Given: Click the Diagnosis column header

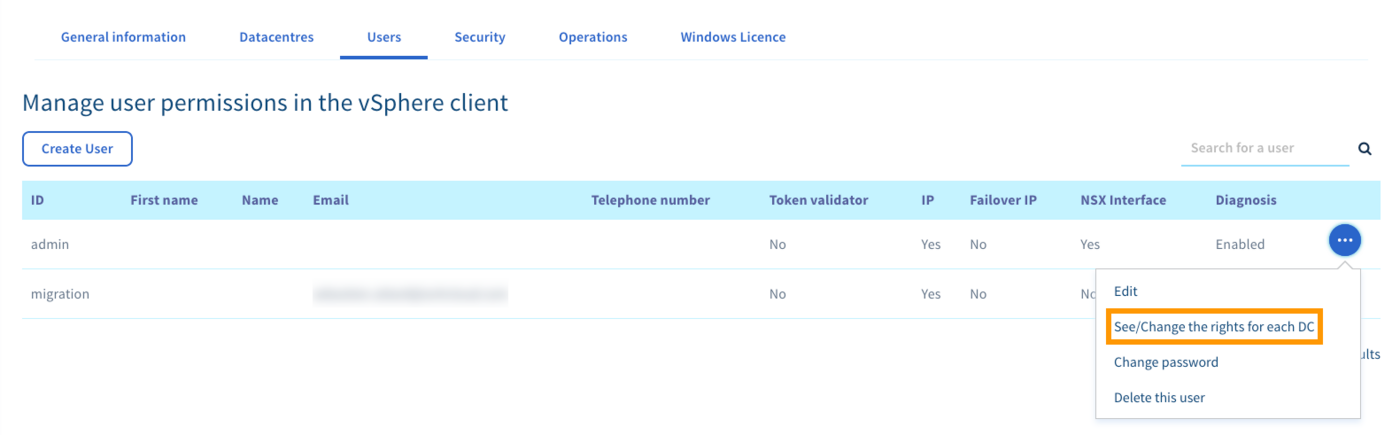Looking at the screenshot, I should (x=1246, y=200).
